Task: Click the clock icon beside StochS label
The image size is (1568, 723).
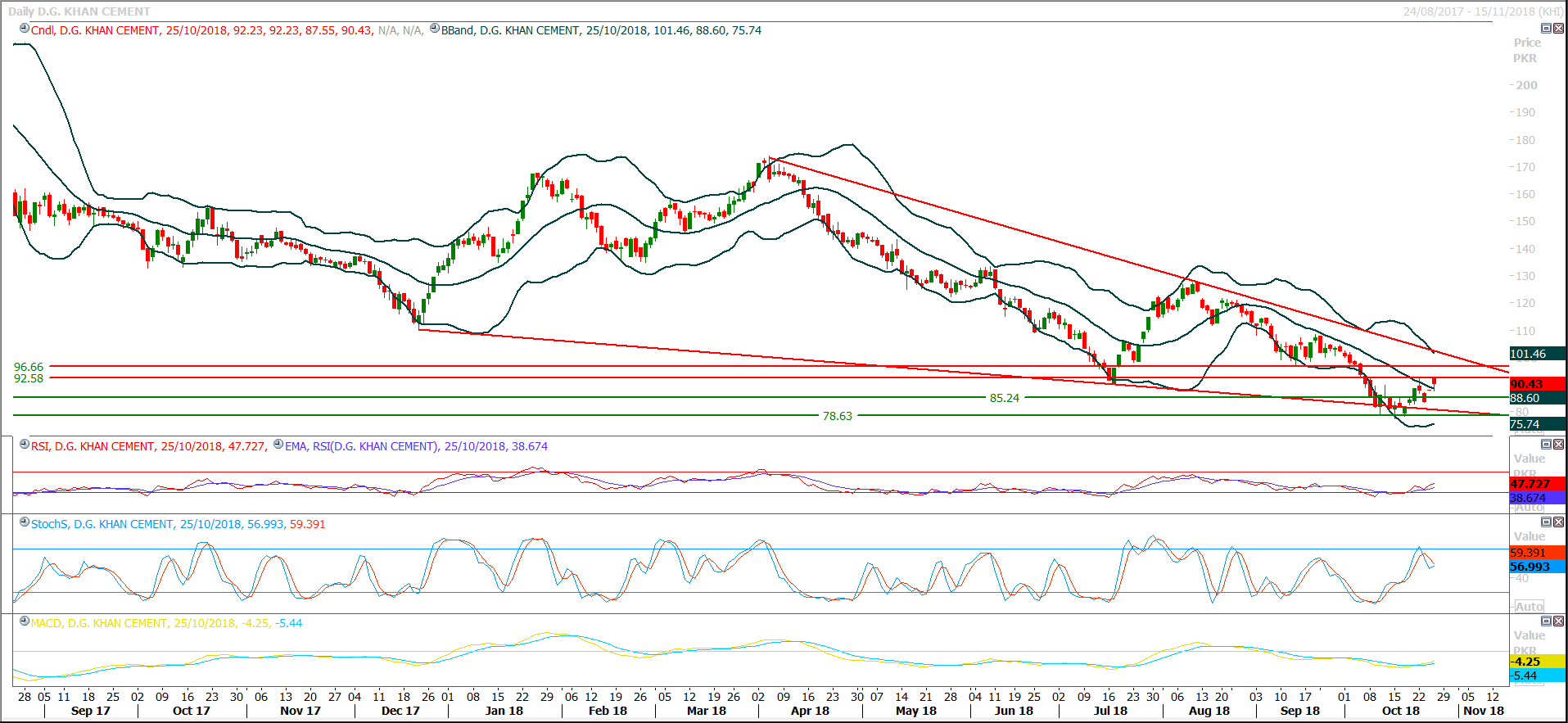Action: point(25,522)
